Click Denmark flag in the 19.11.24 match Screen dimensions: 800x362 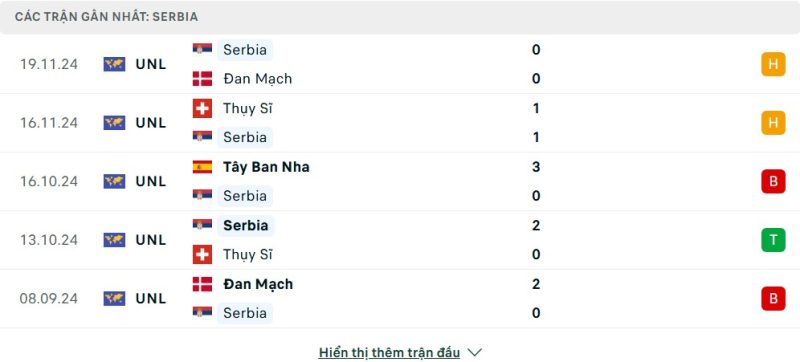pyautogui.click(x=202, y=79)
